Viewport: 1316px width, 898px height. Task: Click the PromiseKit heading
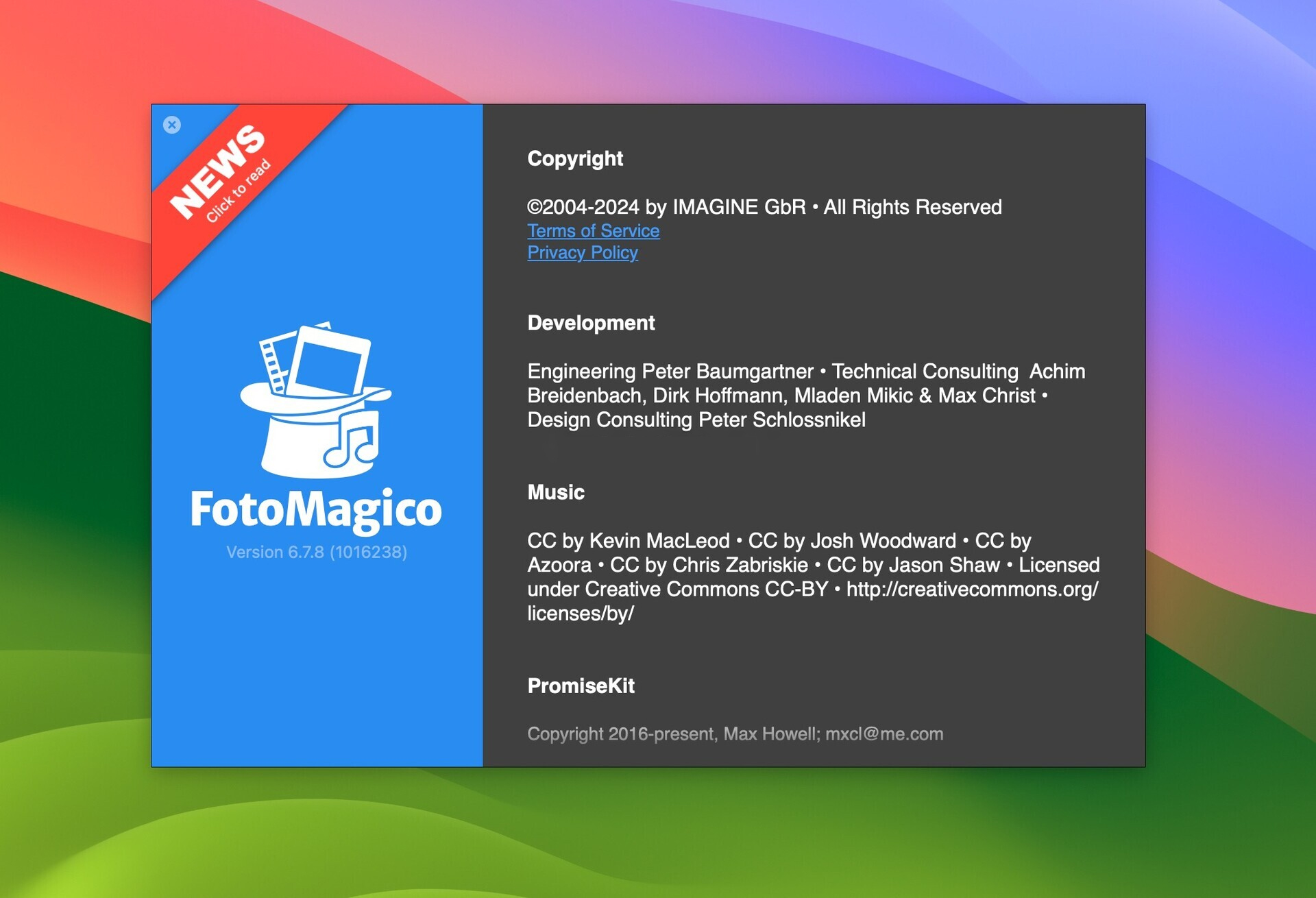click(x=581, y=686)
